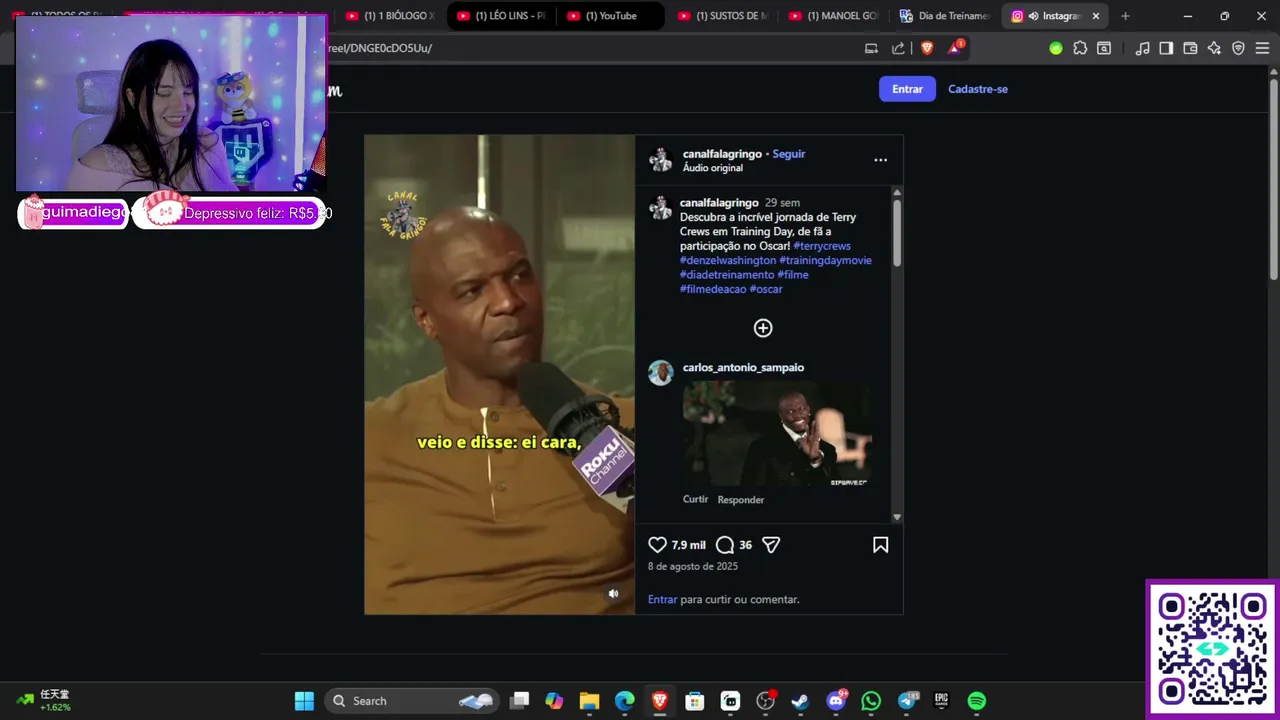Toggle the reel's audio speaker button

pyautogui.click(x=614, y=594)
